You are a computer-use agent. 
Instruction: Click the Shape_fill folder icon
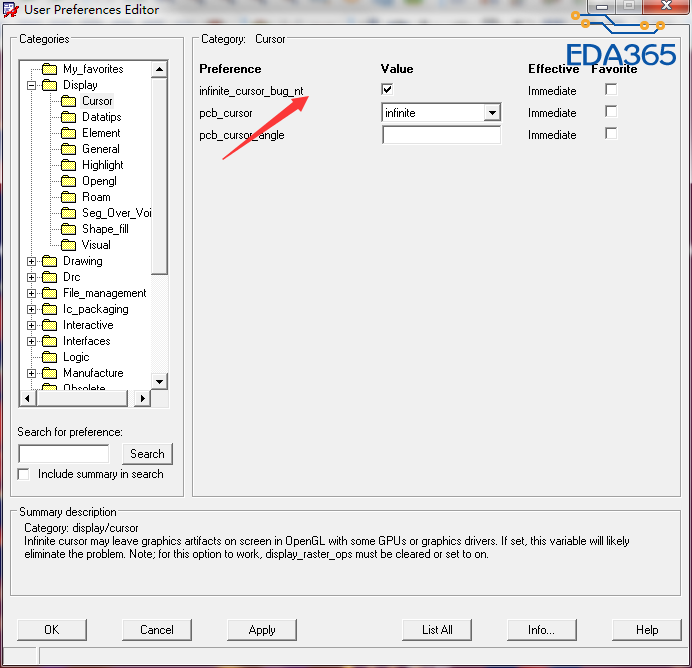coord(68,229)
